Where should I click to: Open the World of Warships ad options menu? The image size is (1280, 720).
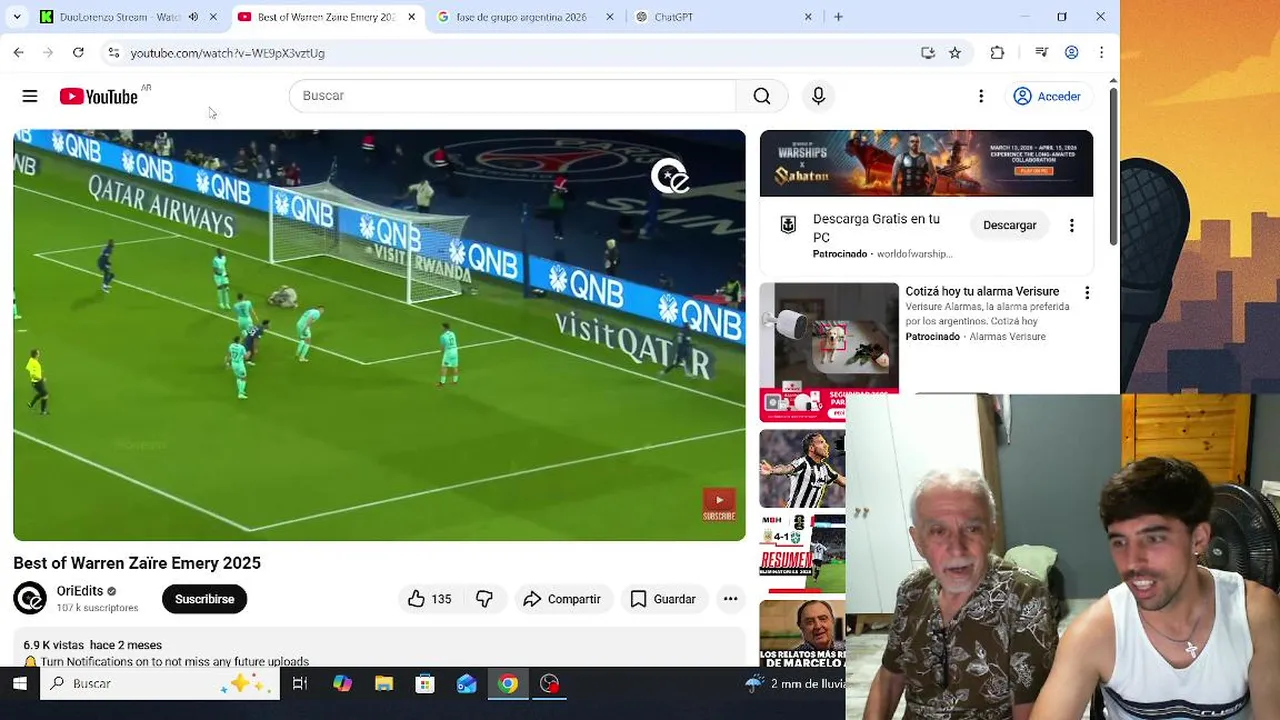tap(1071, 225)
